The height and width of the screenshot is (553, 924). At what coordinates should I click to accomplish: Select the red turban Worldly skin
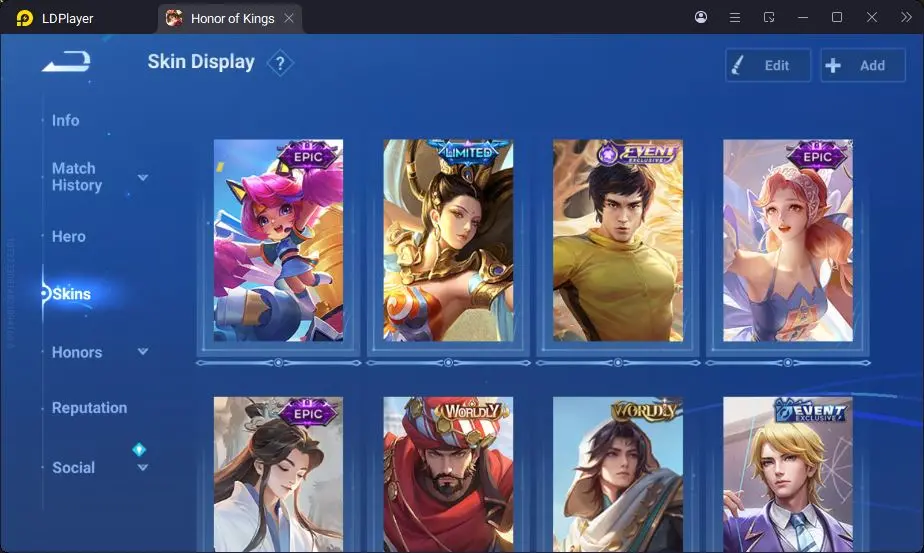pos(448,475)
